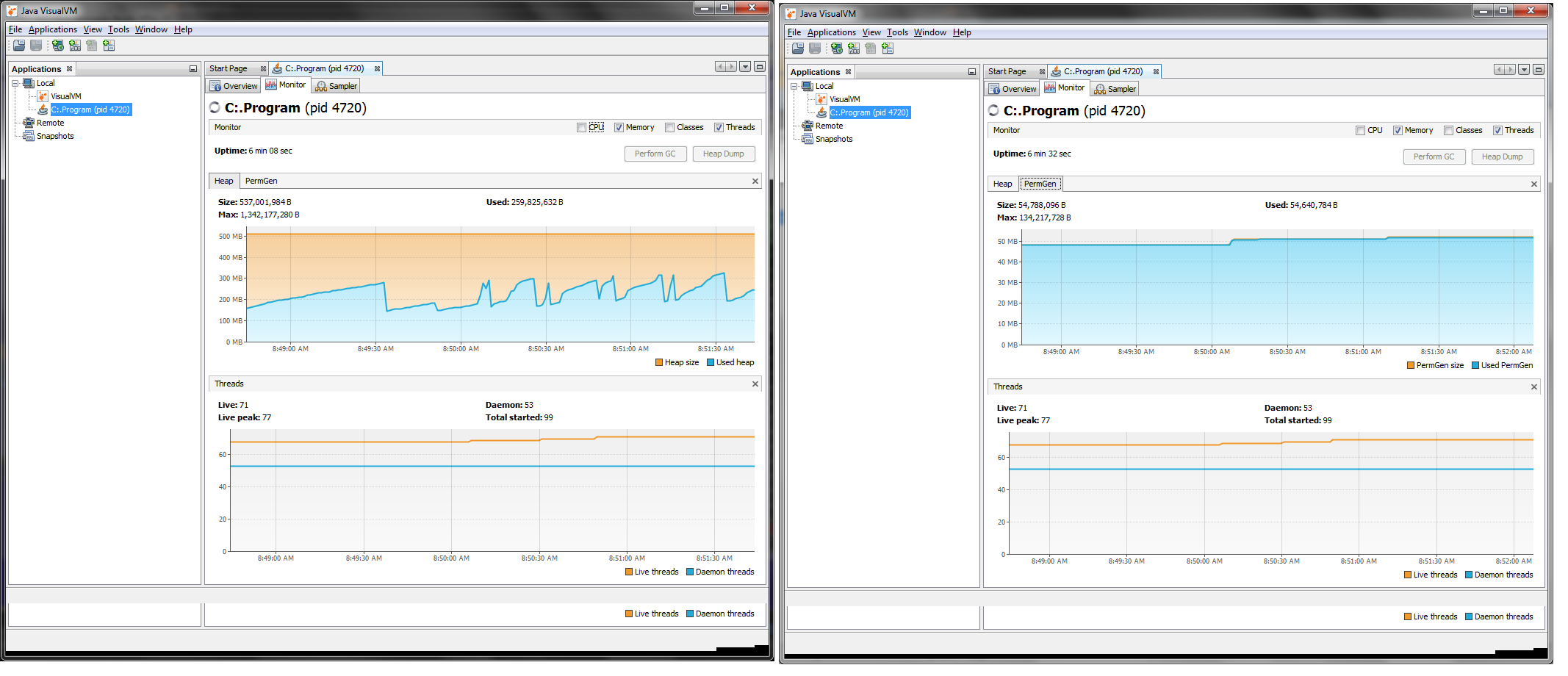Click Heap Dump button in right window
Screen dimensions: 1568x676
point(1503,157)
